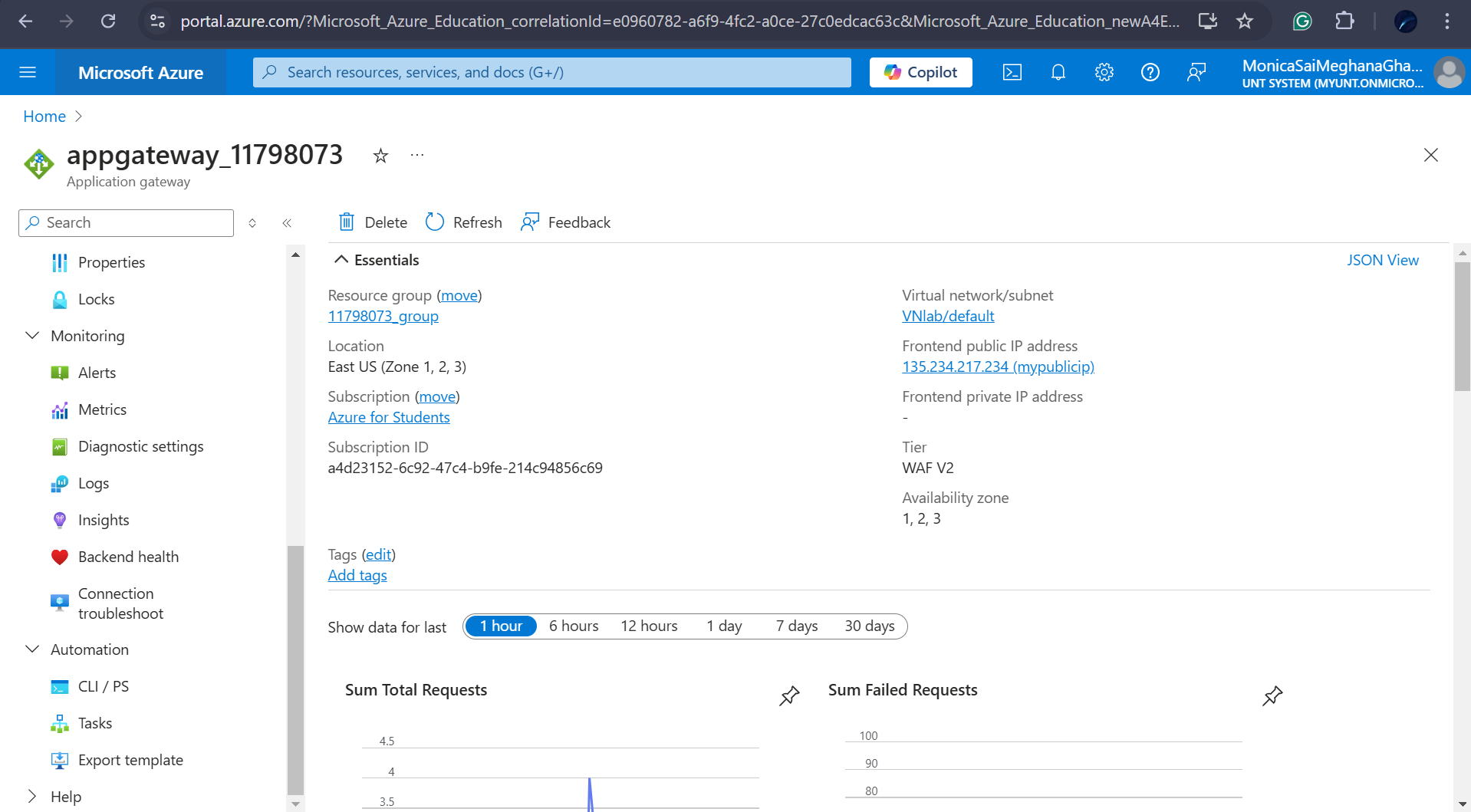The height and width of the screenshot is (812, 1471).
Task: Select the 1 hour time range
Action: click(x=501, y=626)
